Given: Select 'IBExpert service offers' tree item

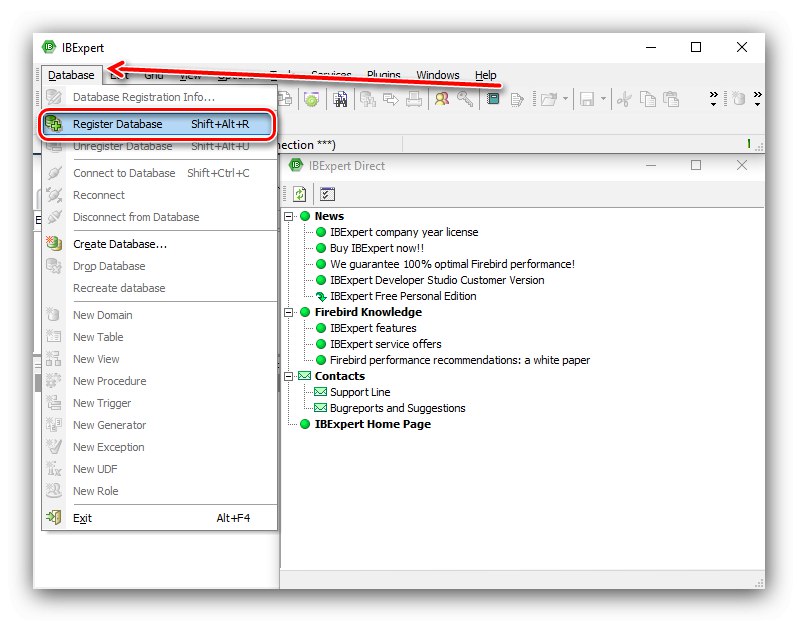Looking at the screenshot, I should pyautogui.click(x=386, y=344).
